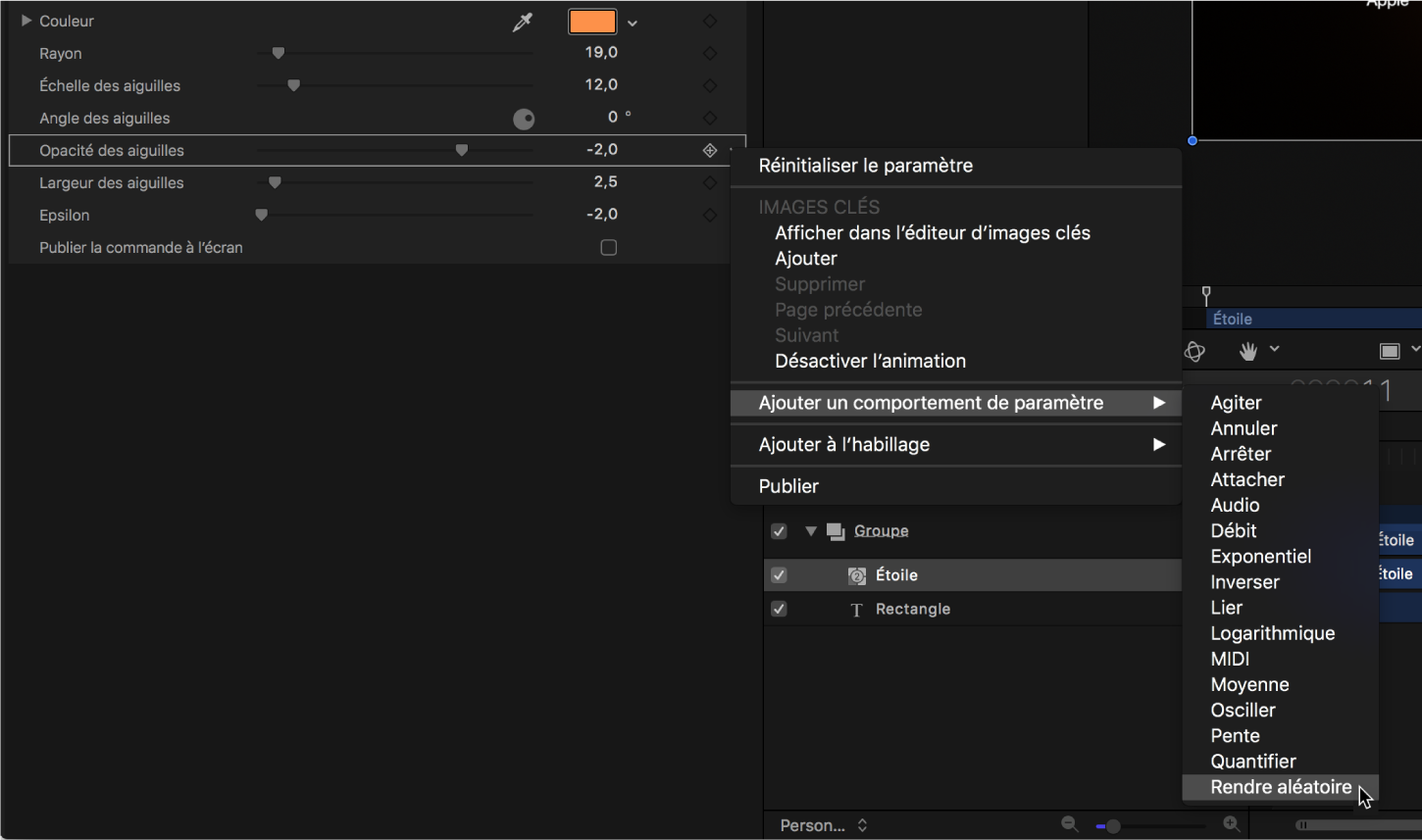Screen dimensions: 1422x840
Task: Select the hand pan tool
Action: tap(1247, 351)
